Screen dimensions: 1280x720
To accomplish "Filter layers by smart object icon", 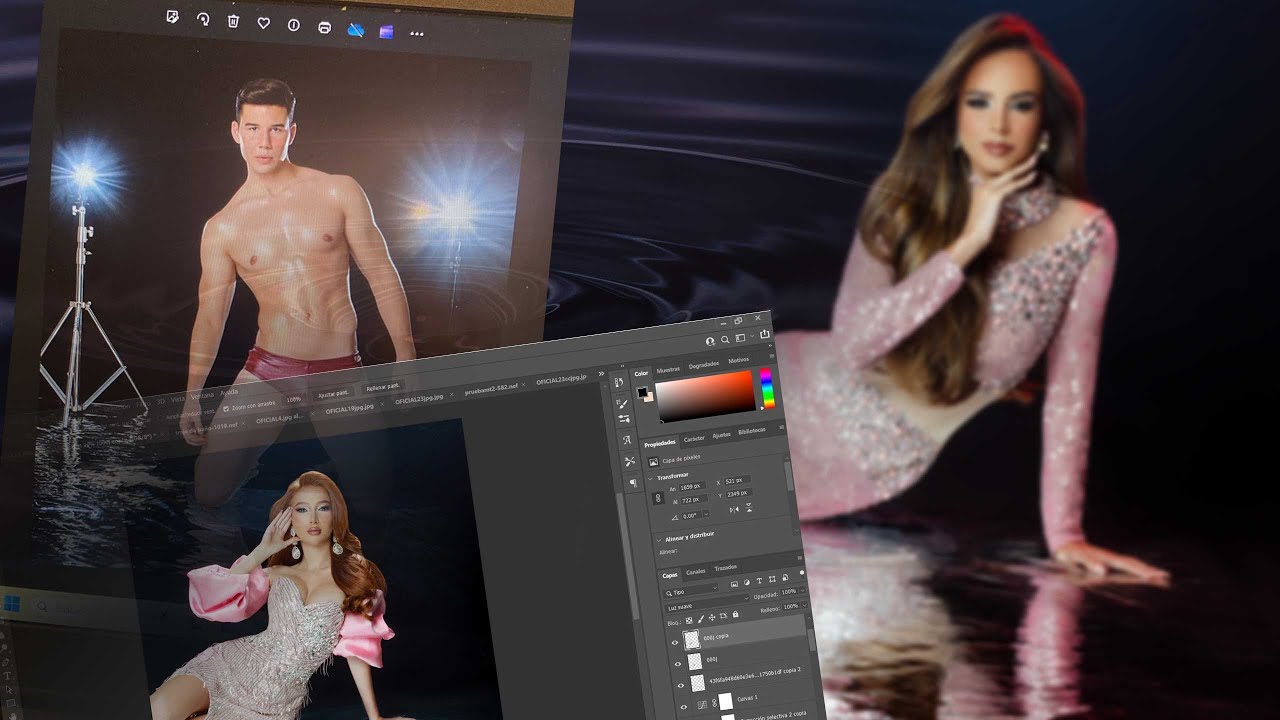I will [785, 578].
